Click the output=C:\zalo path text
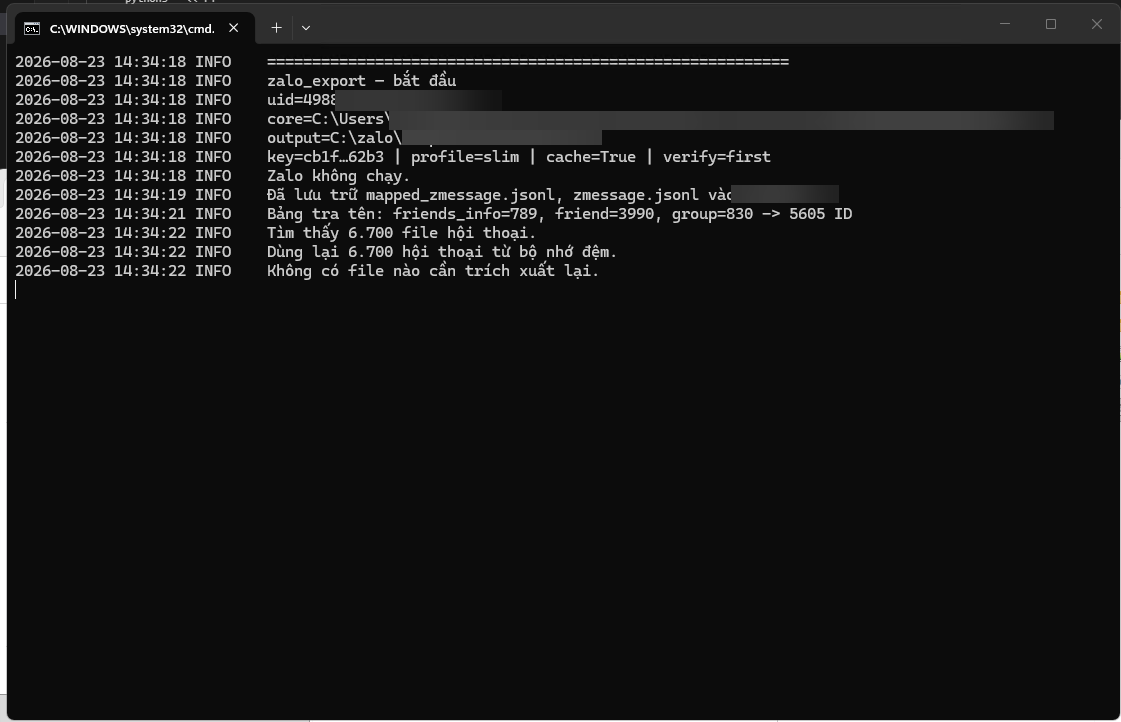This screenshot has width=1121, height=722. point(334,138)
